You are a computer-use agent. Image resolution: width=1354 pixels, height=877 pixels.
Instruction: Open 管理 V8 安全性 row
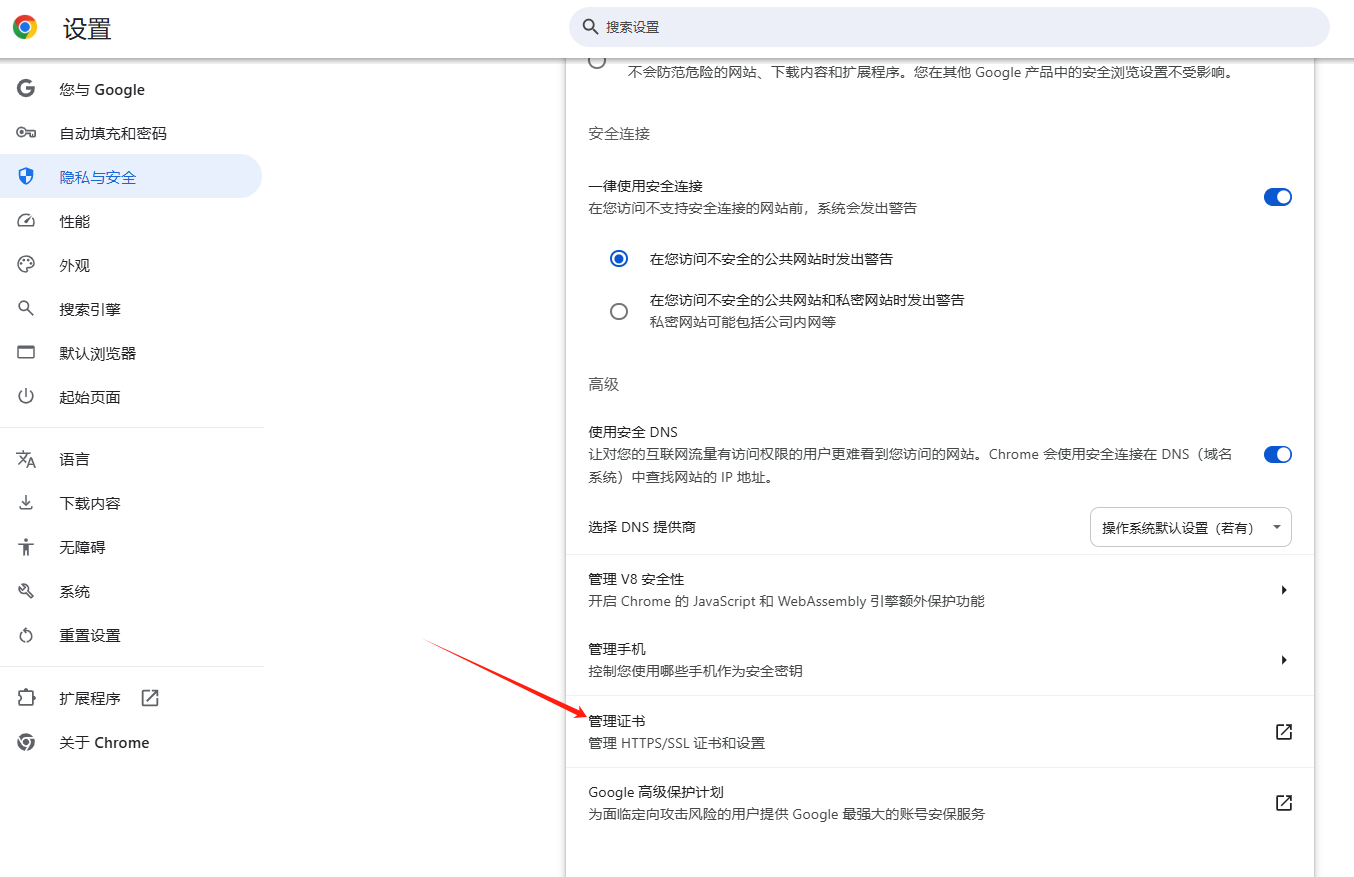point(940,590)
